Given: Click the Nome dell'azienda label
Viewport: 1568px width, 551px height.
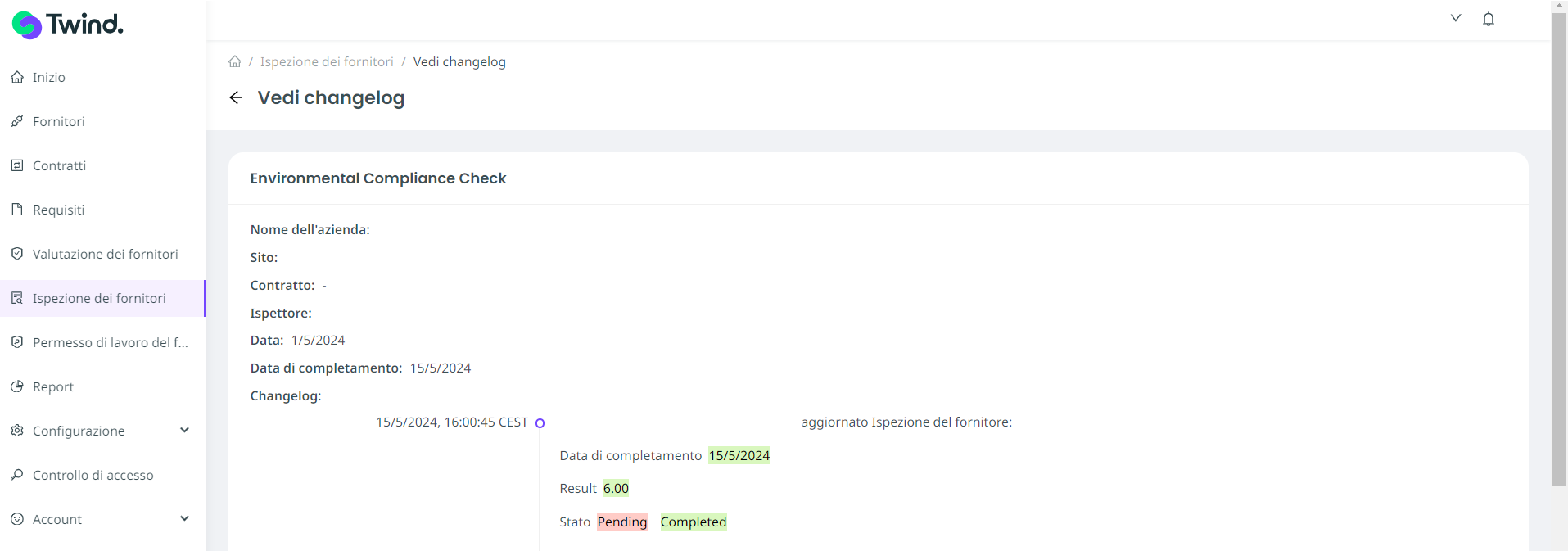Looking at the screenshot, I should point(310,230).
